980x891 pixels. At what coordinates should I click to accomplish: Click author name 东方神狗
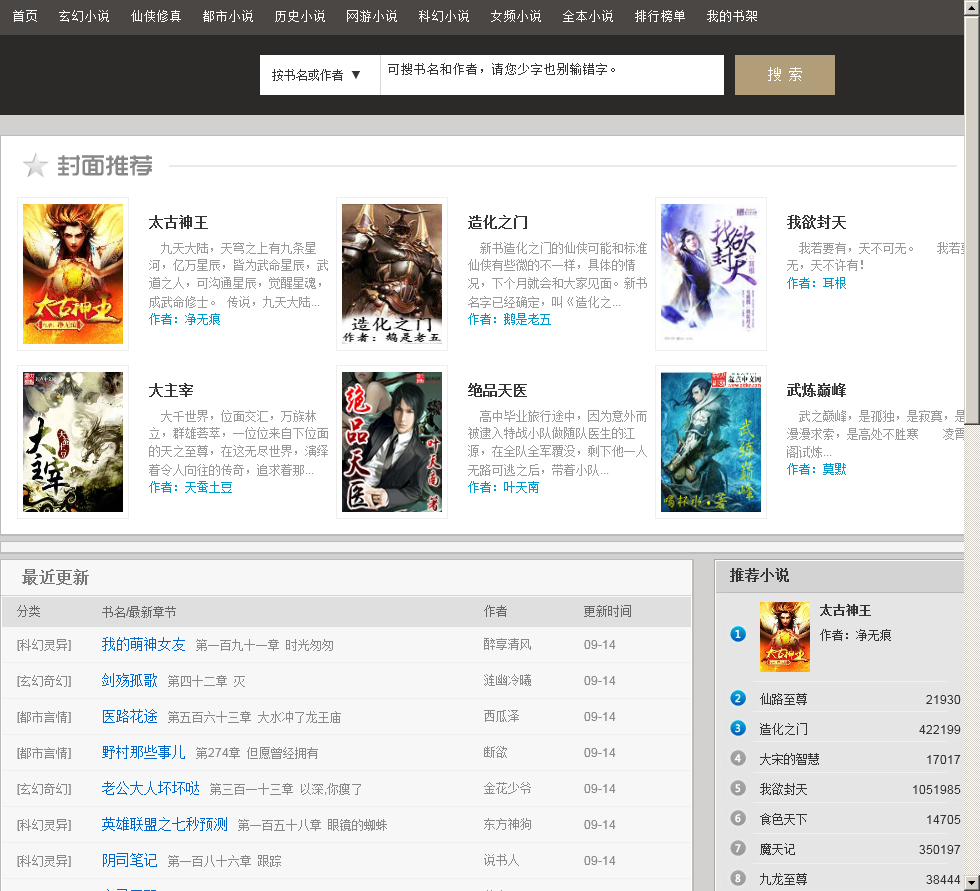(x=507, y=825)
